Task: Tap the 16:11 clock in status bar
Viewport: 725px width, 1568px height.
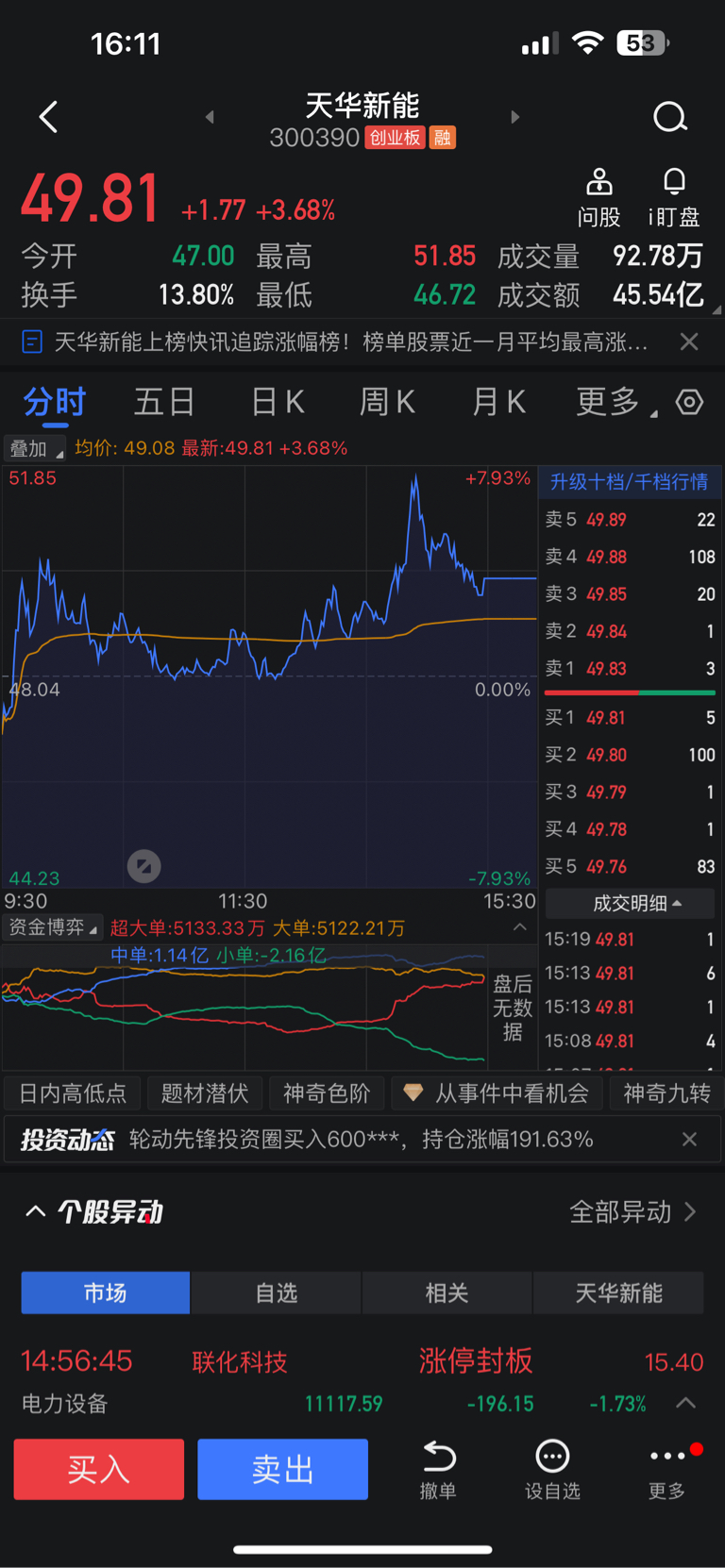Action: click(x=126, y=43)
